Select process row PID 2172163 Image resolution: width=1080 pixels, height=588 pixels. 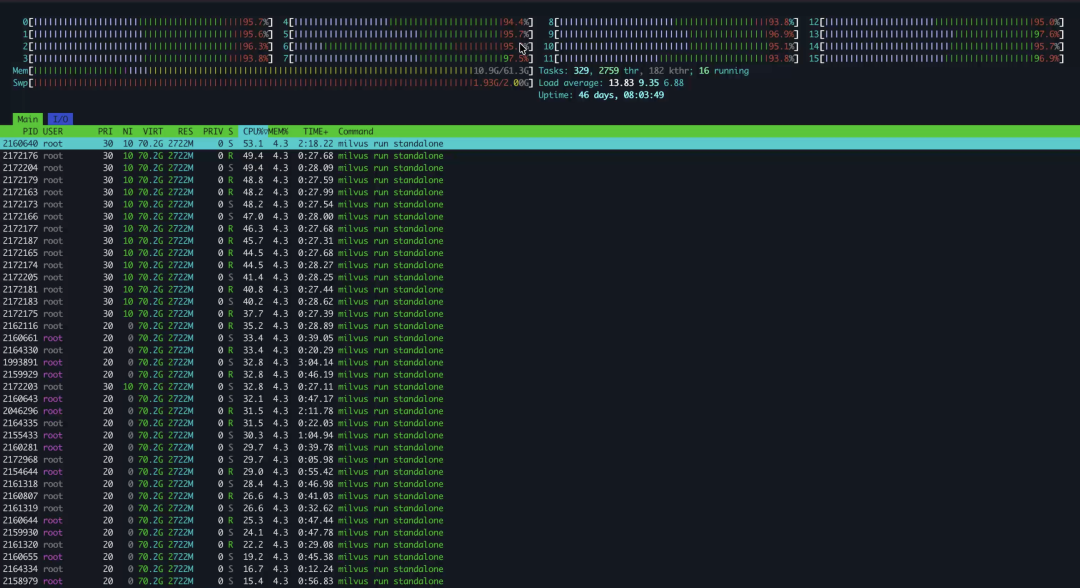tap(540, 192)
